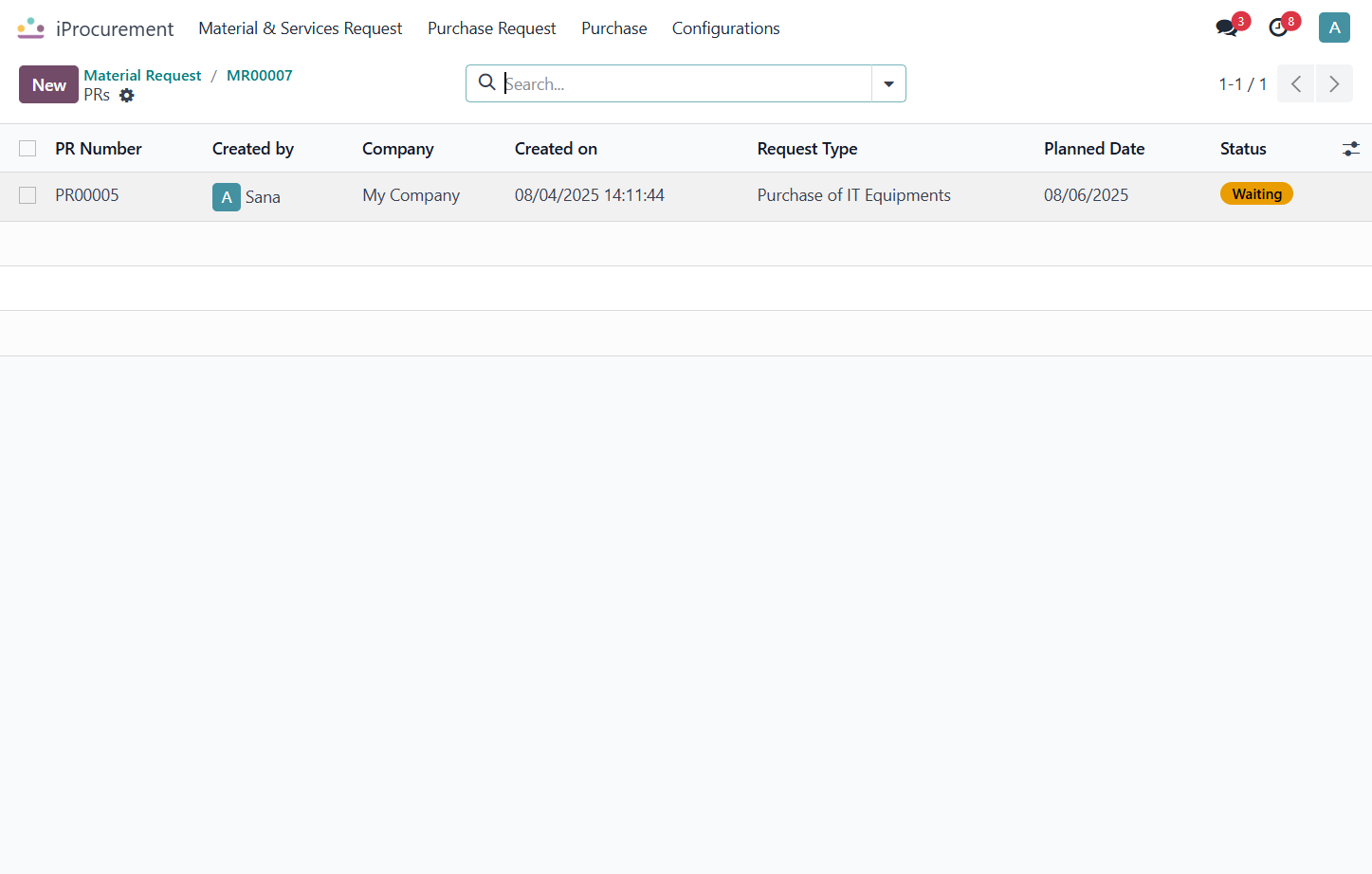Image resolution: width=1372 pixels, height=874 pixels.
Task: Open Purchase Request menu
Action: tap(492, 28)
